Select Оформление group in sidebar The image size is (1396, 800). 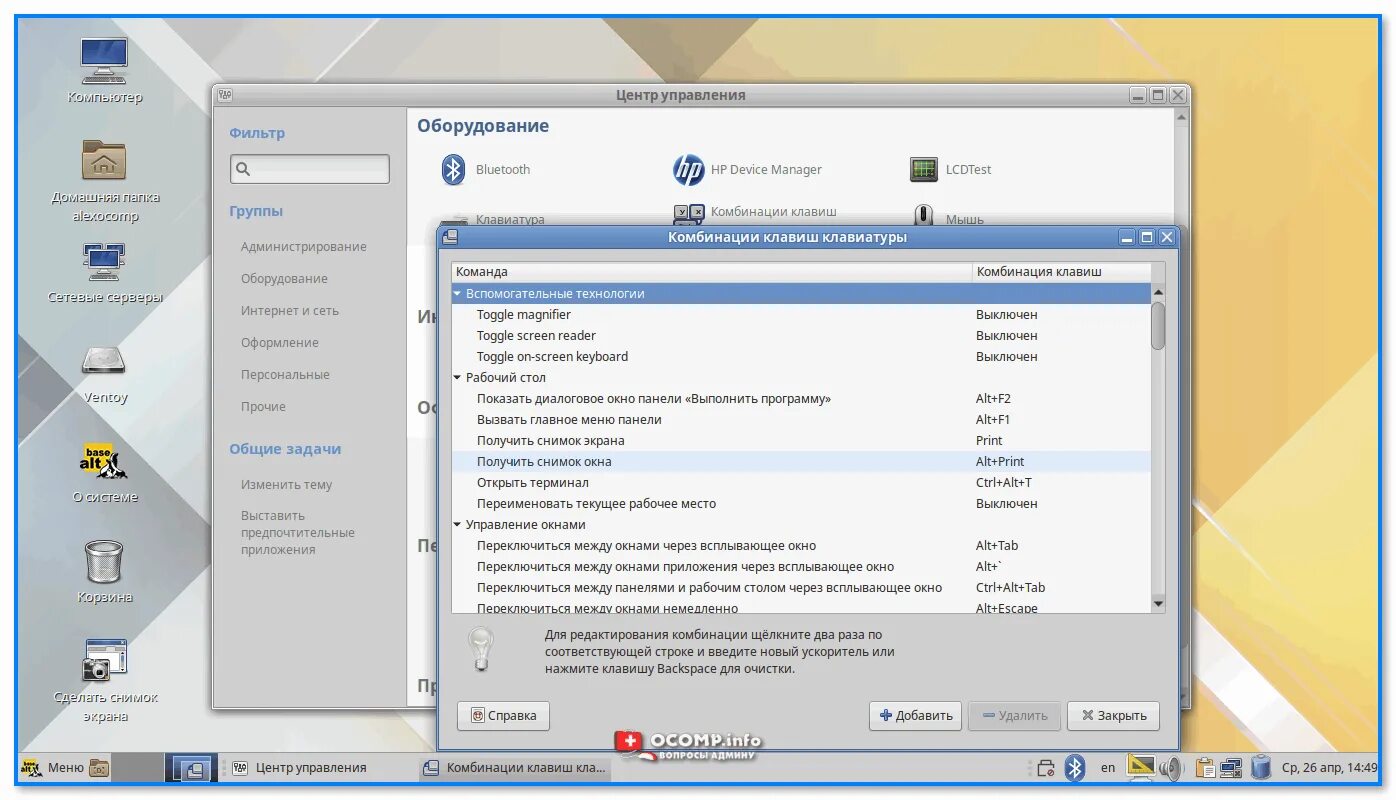(279, 343)
